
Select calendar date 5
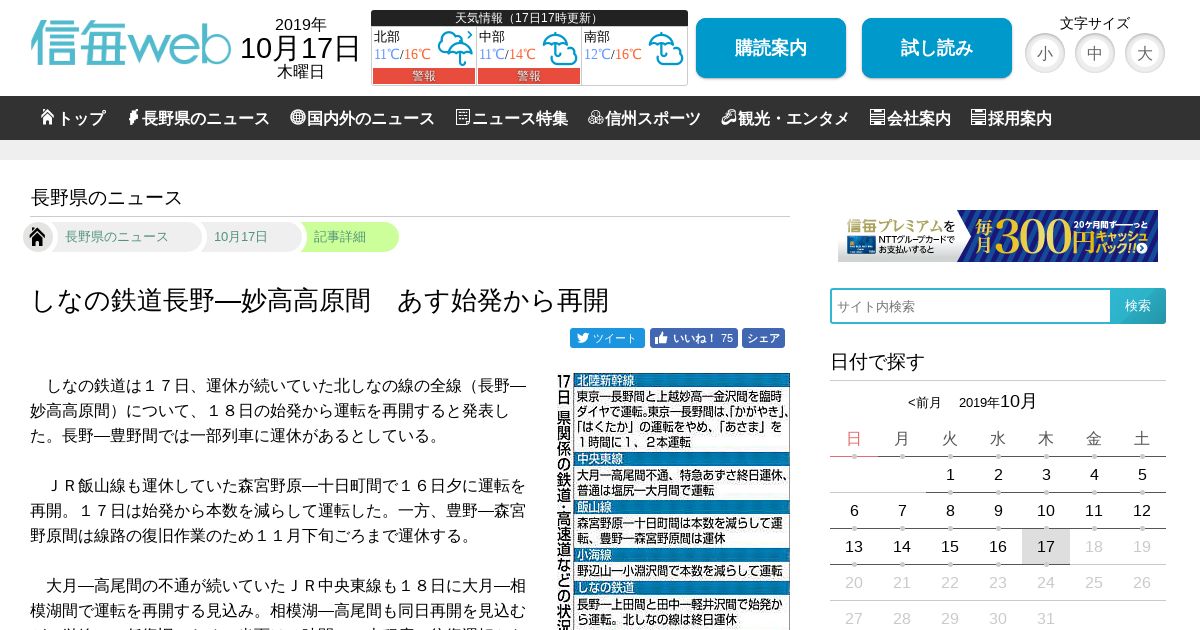pyautogui.click(x=1142, y=475)
